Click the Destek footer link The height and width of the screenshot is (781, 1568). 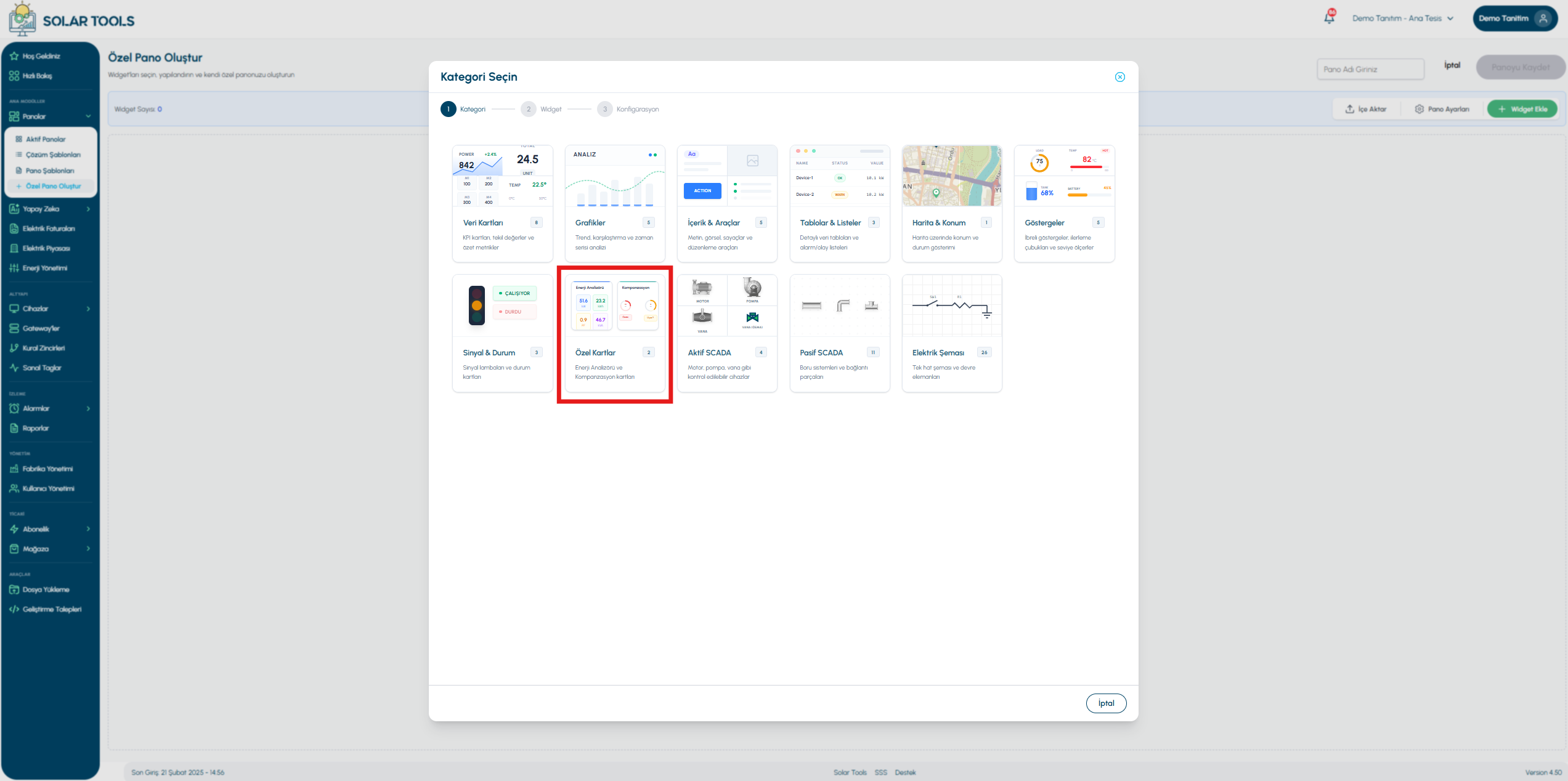click(905, 772)
